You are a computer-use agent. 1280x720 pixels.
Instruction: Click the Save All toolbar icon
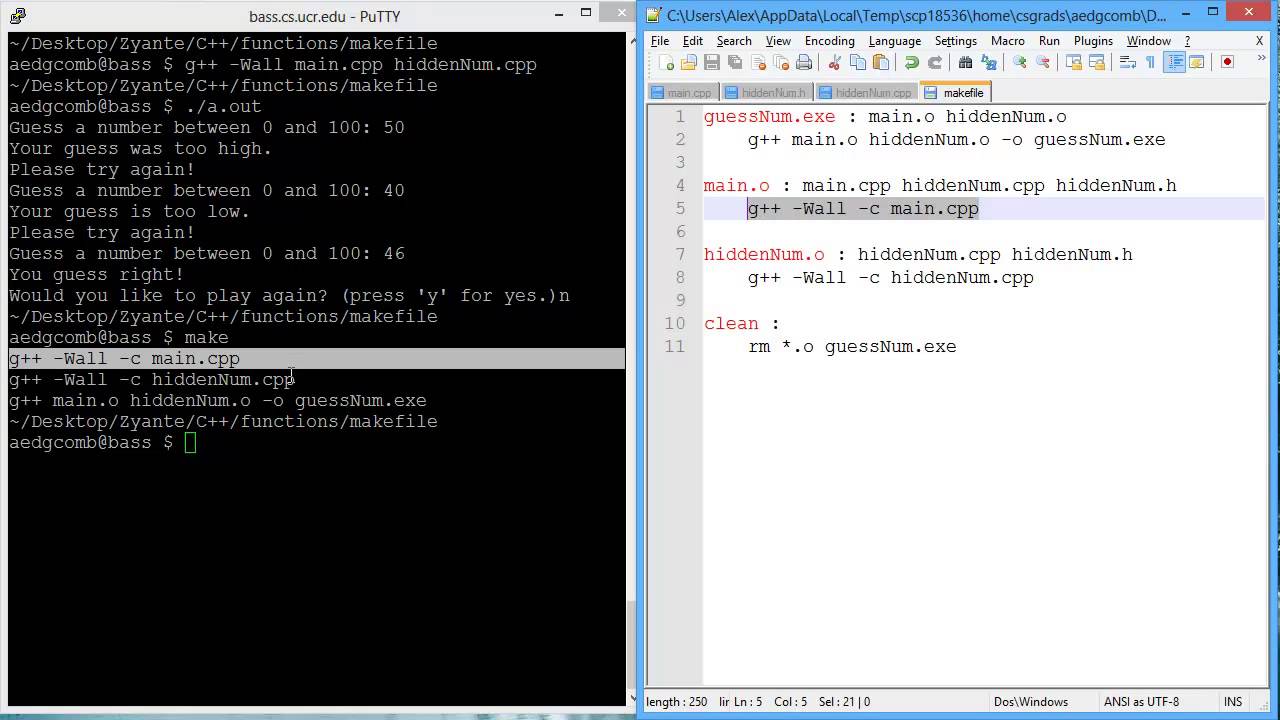[735, 62]
